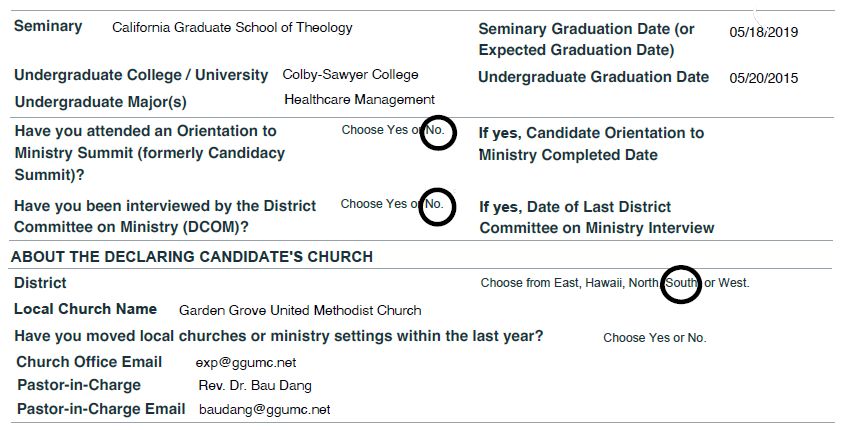Open the District selection dropdown
This screenshot has height=430, width=843.
[x=615, y=283]
